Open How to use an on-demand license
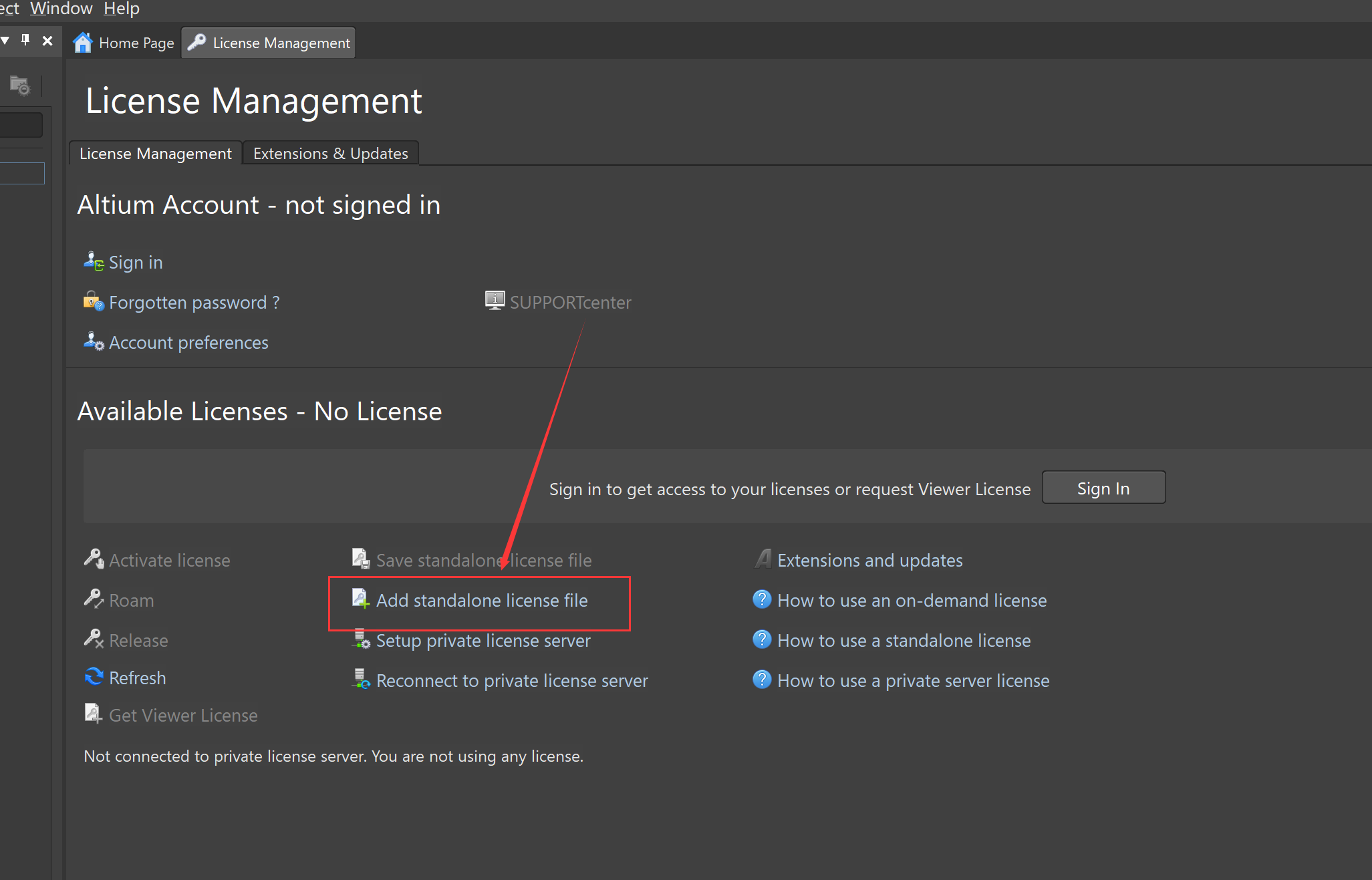1372x880 pixels. pos(912,601)
